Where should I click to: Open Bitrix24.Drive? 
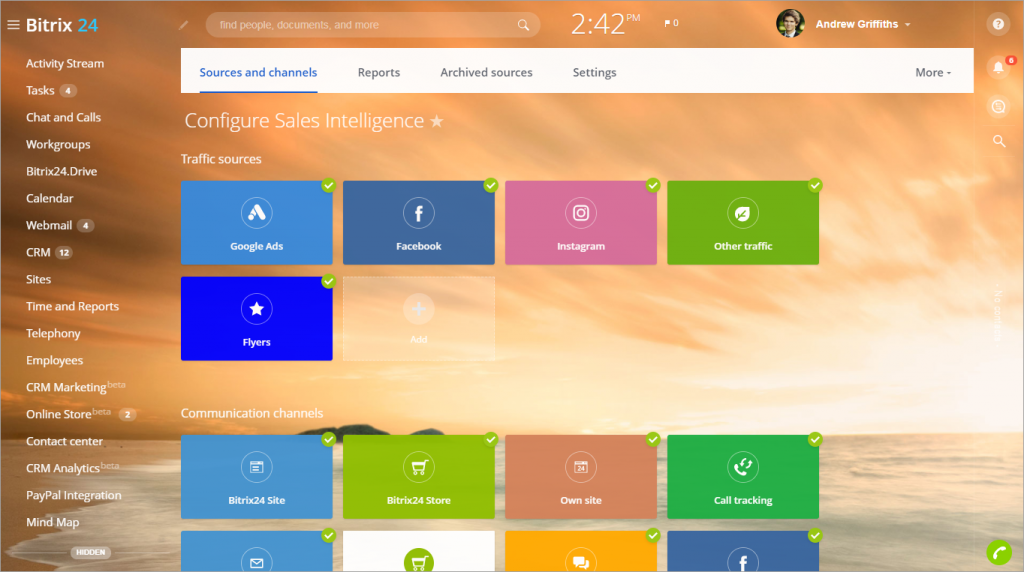click(x=61, y=171)
